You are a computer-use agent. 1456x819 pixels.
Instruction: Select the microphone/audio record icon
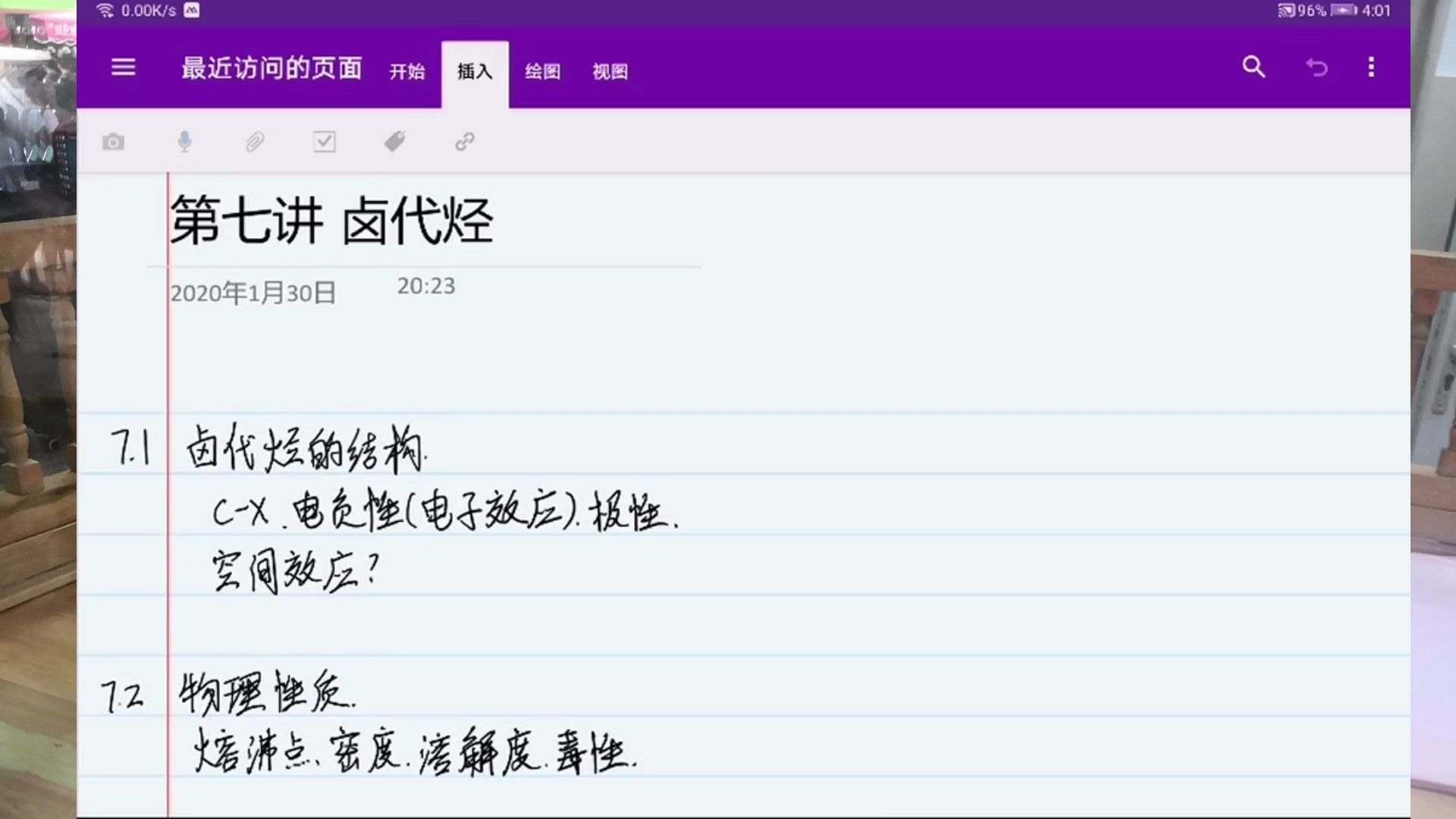point(183,142)
